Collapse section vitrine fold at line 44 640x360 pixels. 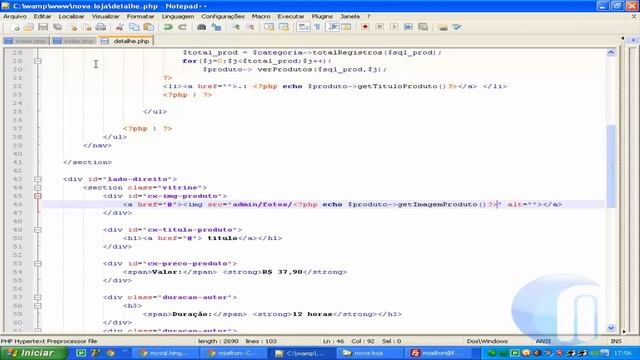tap(38, 188)
